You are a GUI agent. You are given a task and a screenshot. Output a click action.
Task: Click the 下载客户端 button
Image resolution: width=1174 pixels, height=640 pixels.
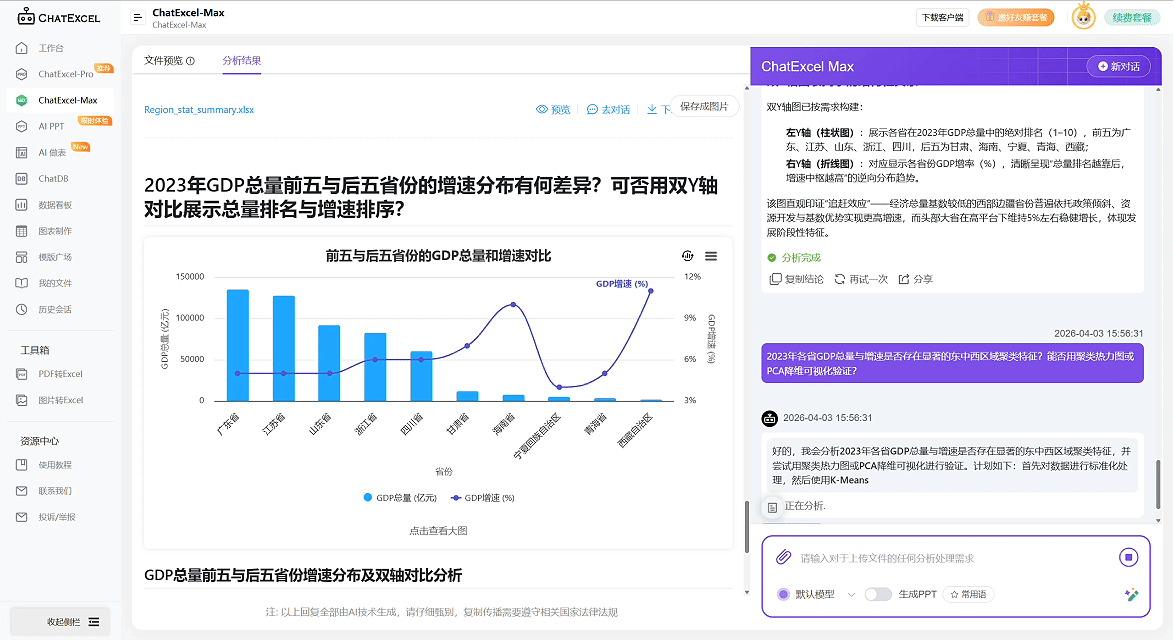pos(942,17)
